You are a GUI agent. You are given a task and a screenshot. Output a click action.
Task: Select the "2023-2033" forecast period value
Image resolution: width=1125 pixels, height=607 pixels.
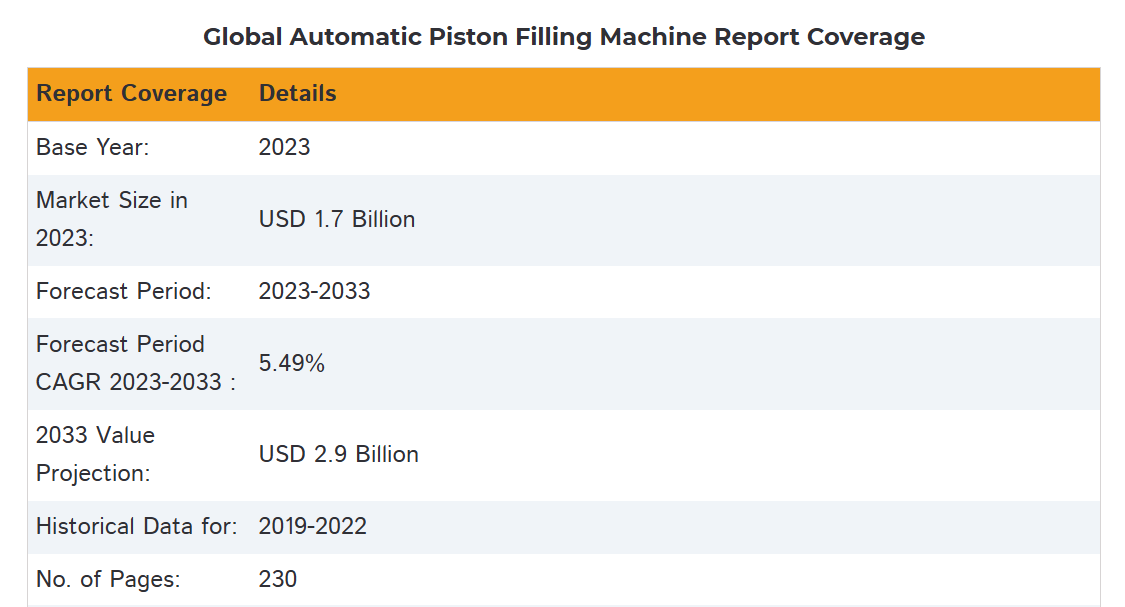click(x=314, y=291)
